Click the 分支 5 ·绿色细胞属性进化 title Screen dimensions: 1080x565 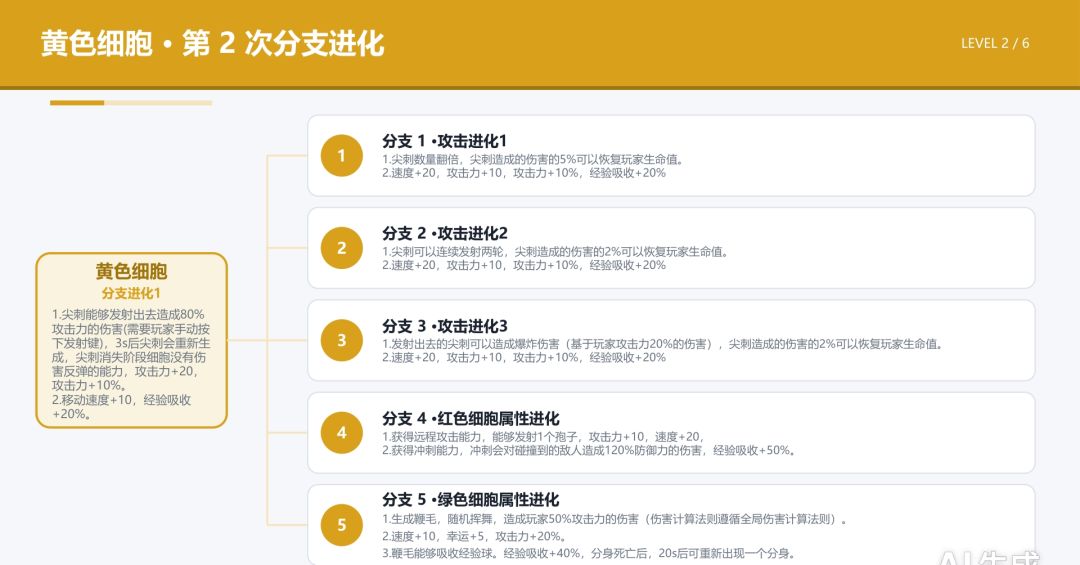pos(470,499)
